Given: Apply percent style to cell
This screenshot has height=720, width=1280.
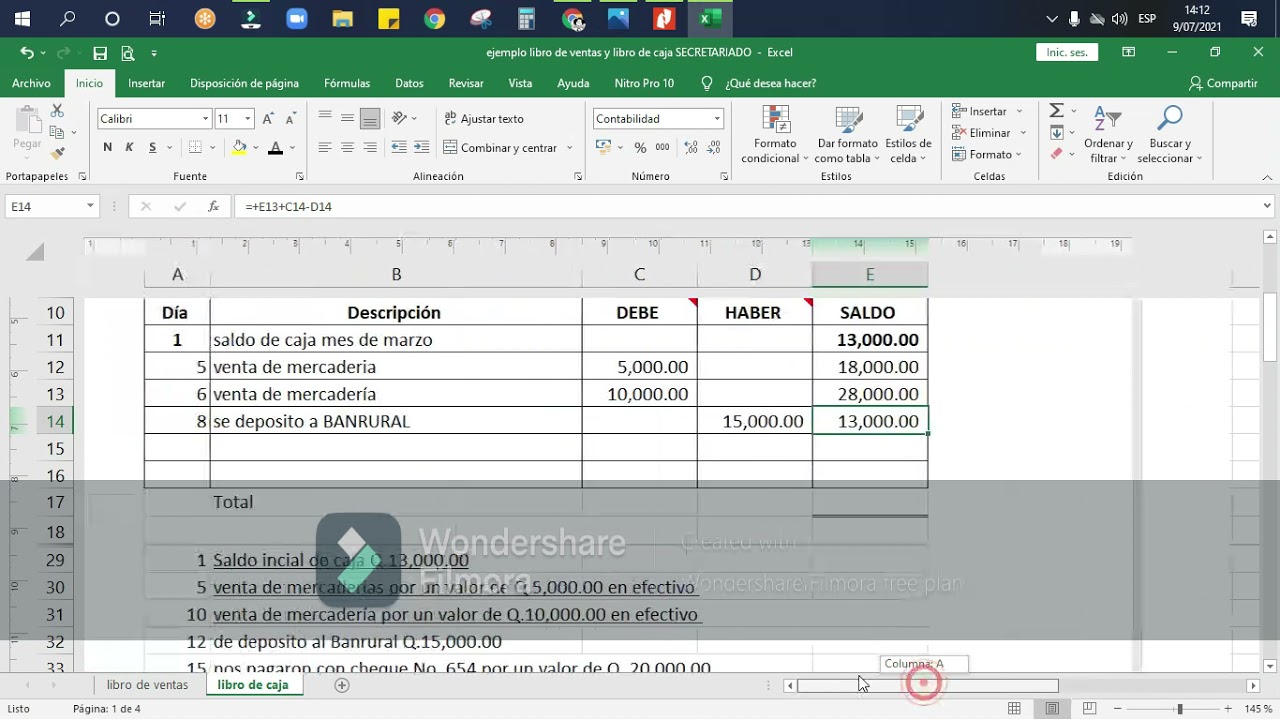Looking at the screenshot, I should click(x=640, y=148).
